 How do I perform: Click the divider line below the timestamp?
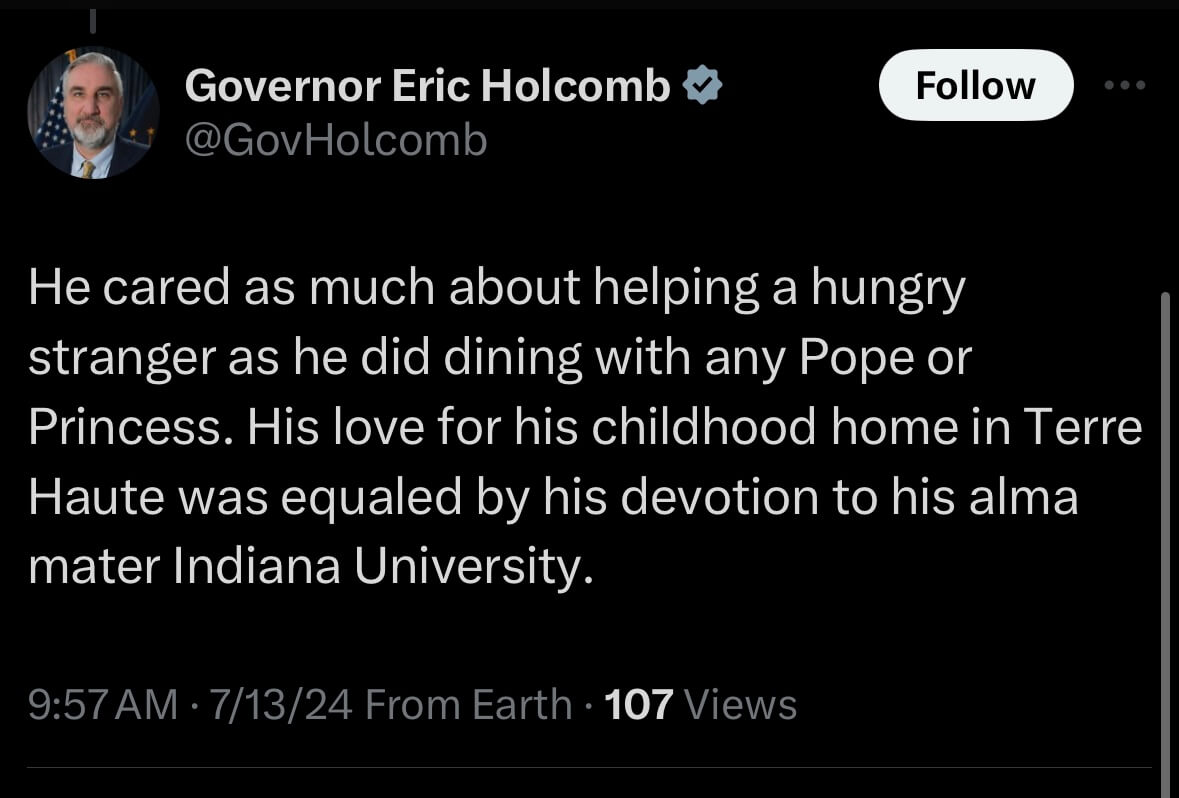(x=589, y=768)
